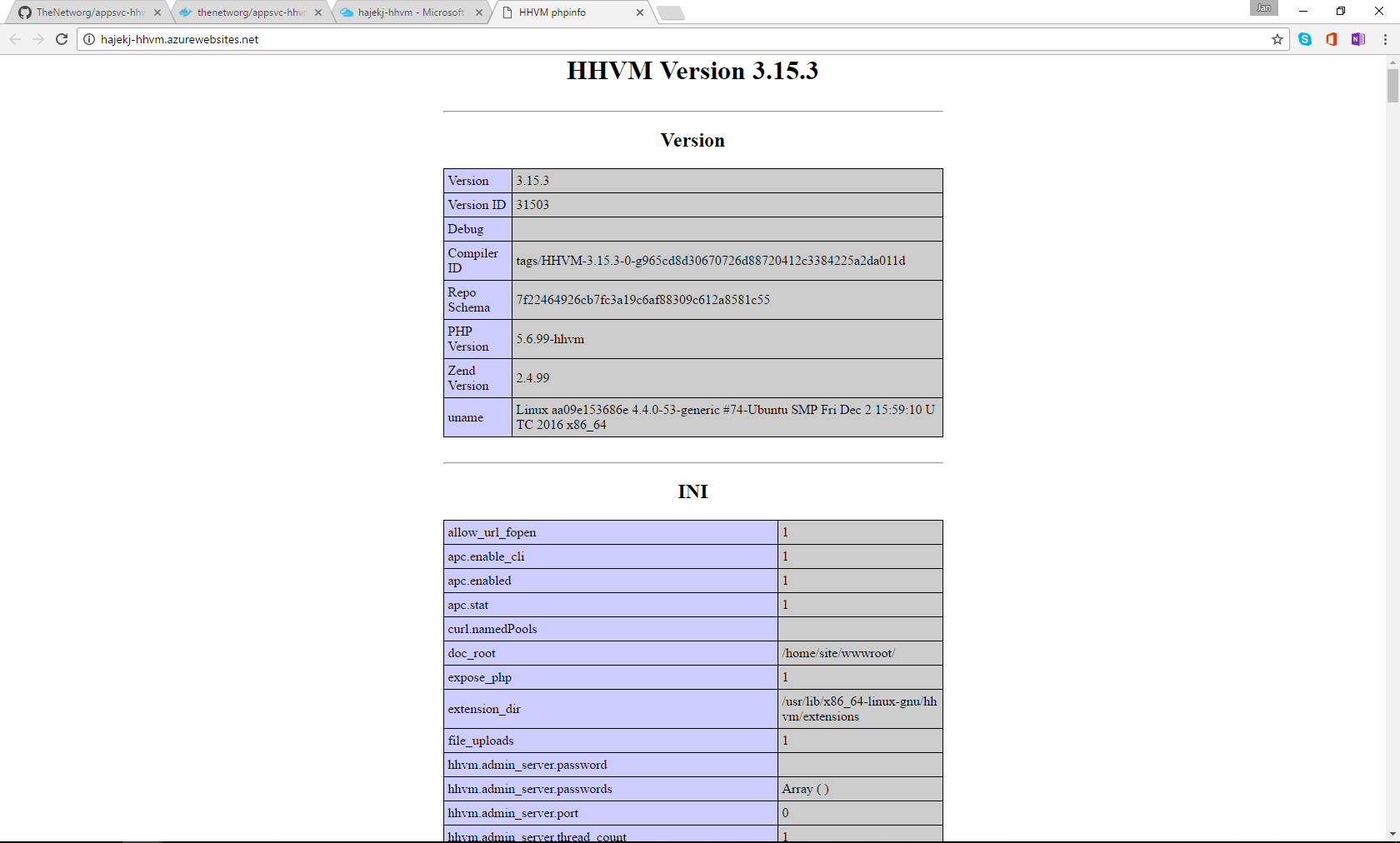Close the hajekj-hhvm Microsoft tab
The image size is (1400, 843).
[479, 12]
